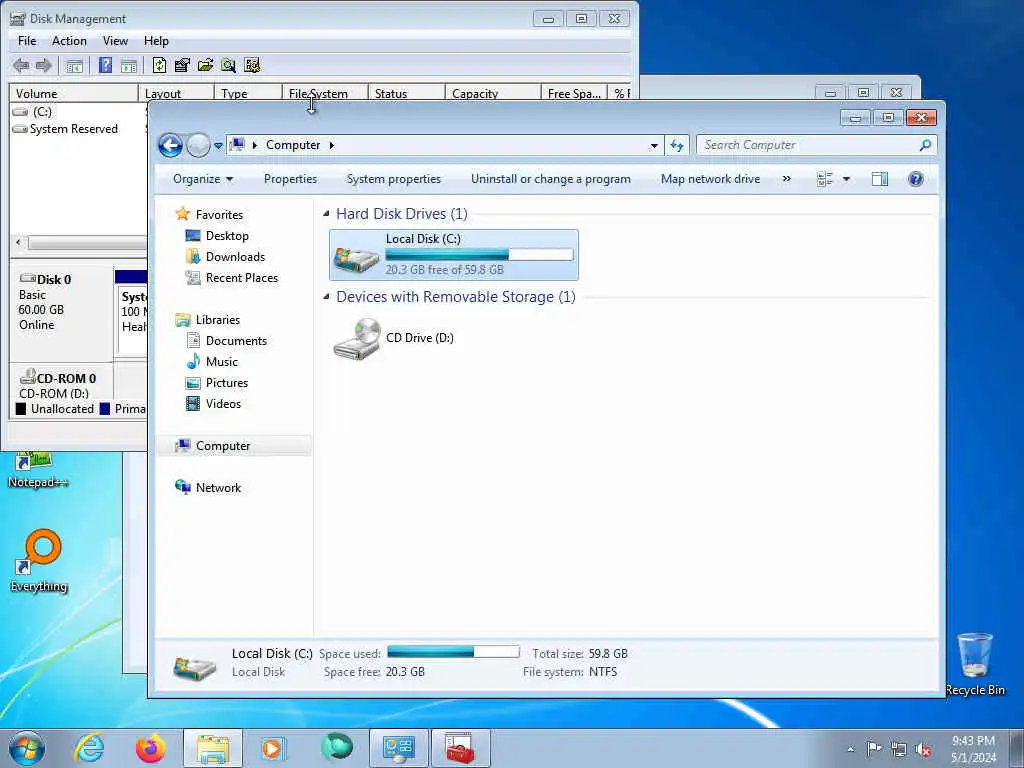1024x768 pixels.
Task: Click Explorer's Forward navigation button
Action: (198, 145)
